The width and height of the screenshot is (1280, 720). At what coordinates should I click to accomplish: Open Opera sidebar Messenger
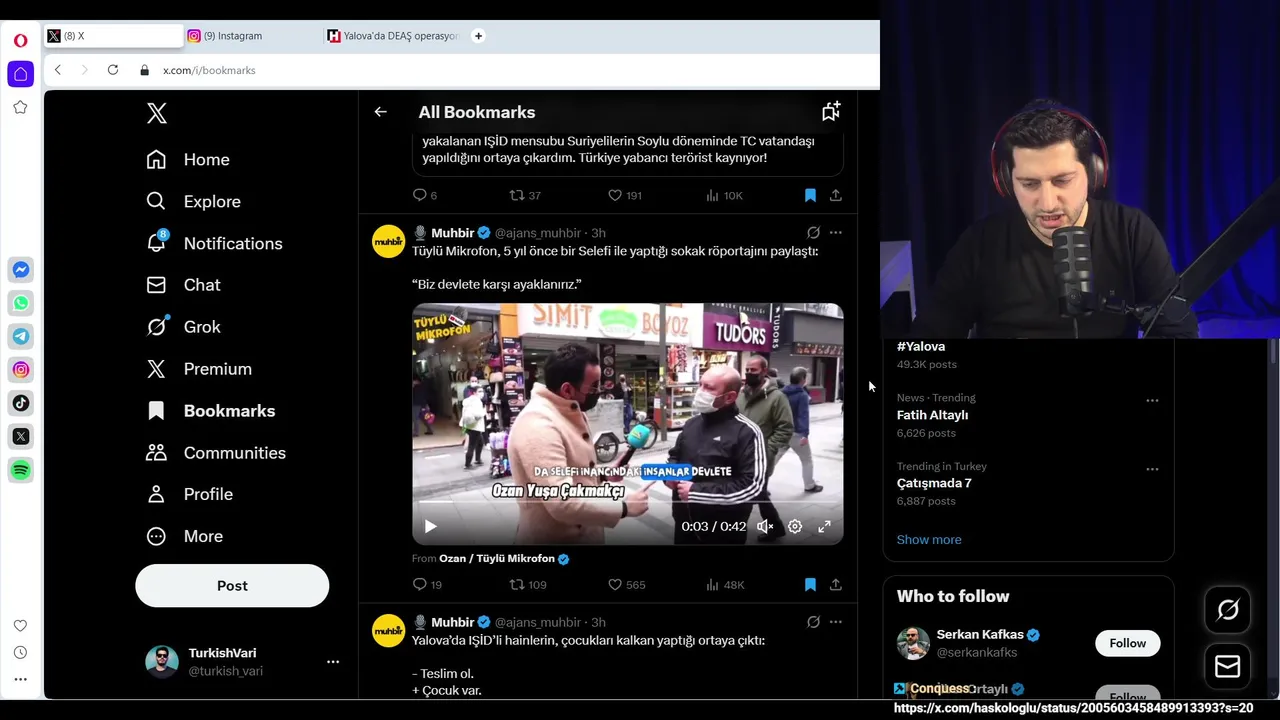[20, 270]
